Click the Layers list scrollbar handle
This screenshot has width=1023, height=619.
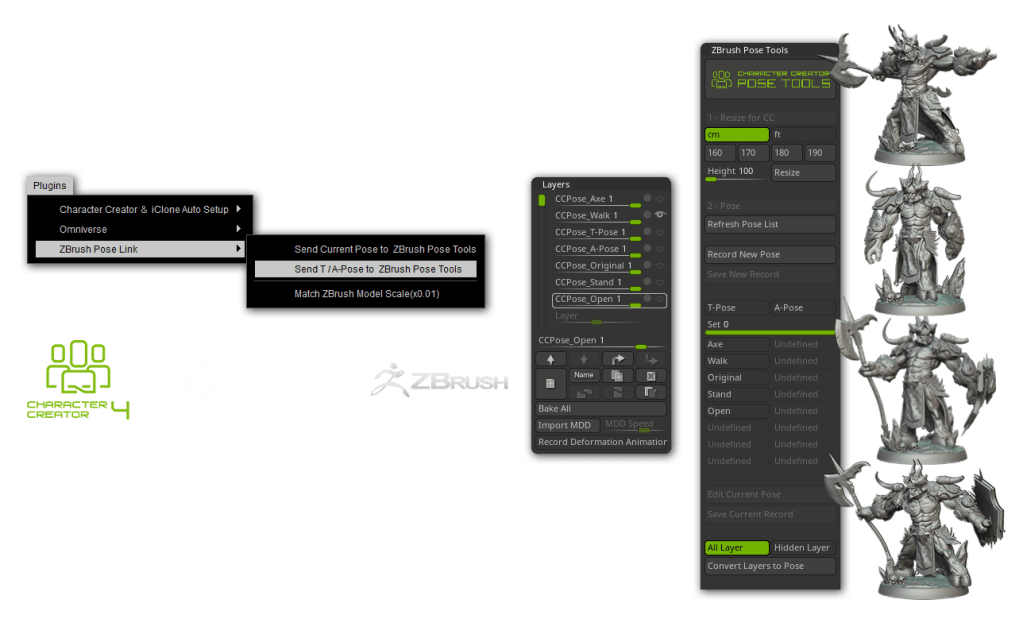tap(542, 200)
